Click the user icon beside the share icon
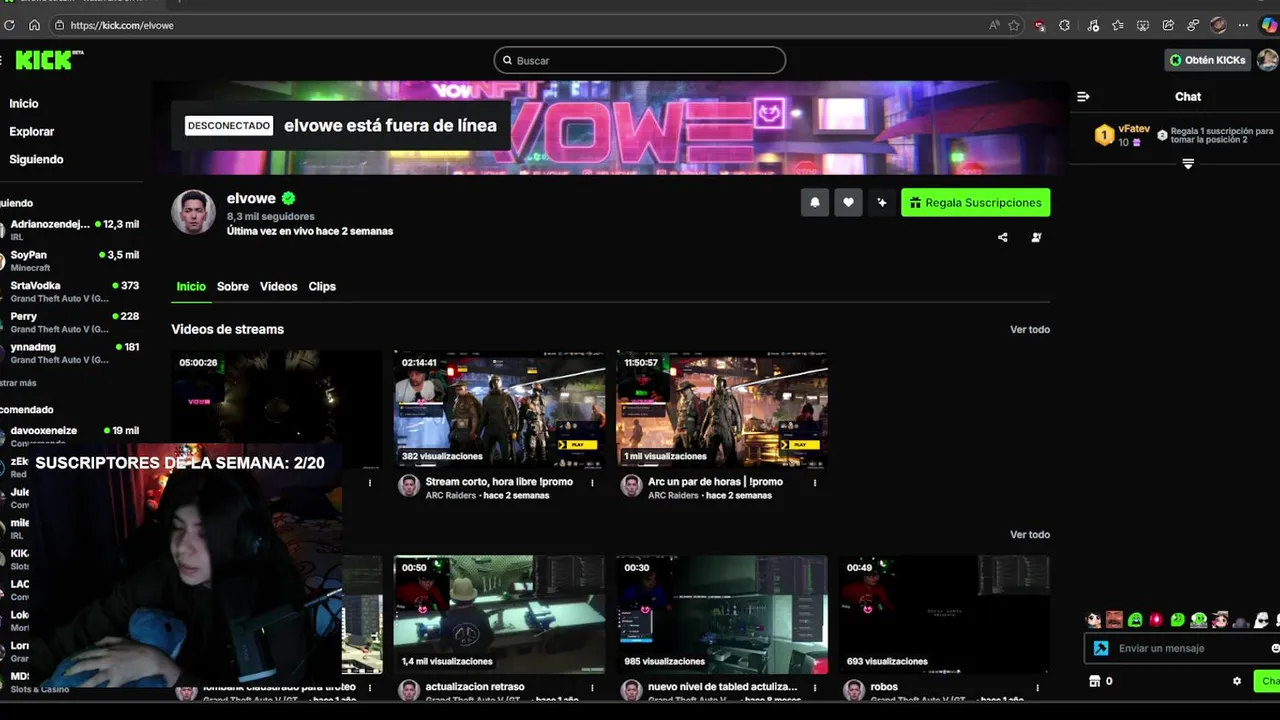Screen dimensions: 1280x720 point(1036,238)
